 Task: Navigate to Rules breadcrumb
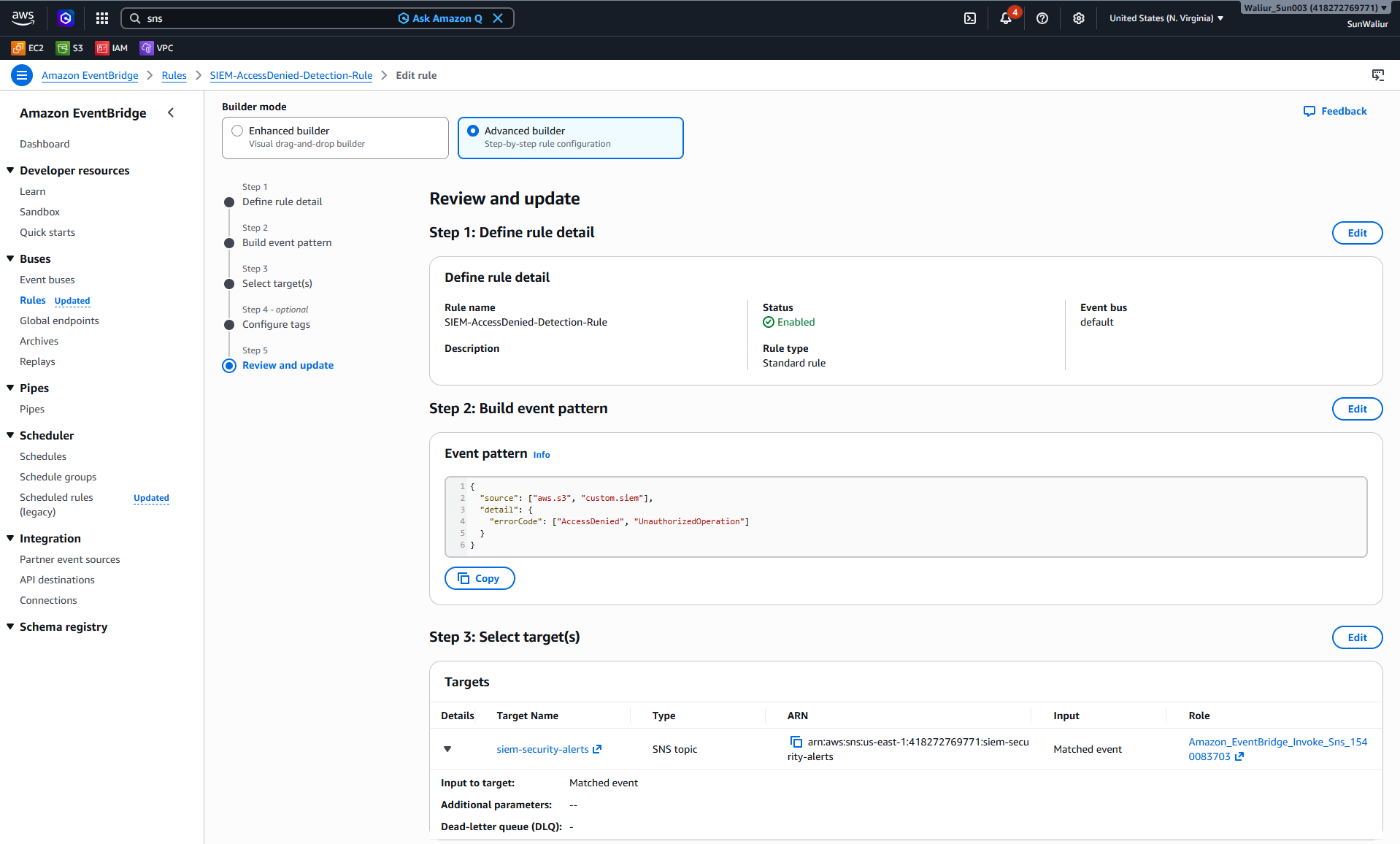[x=174, y=75]
